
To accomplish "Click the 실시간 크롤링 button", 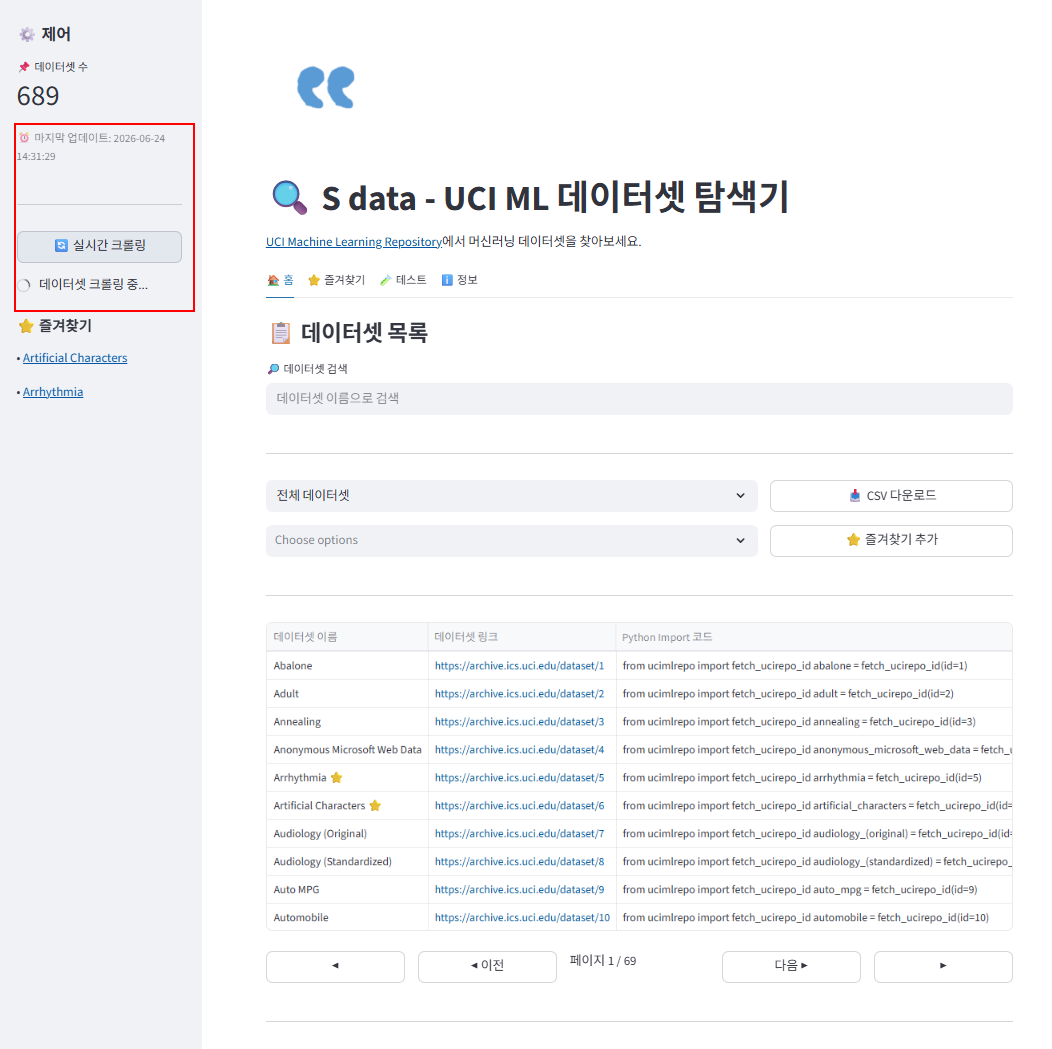I will click(99, 246).
